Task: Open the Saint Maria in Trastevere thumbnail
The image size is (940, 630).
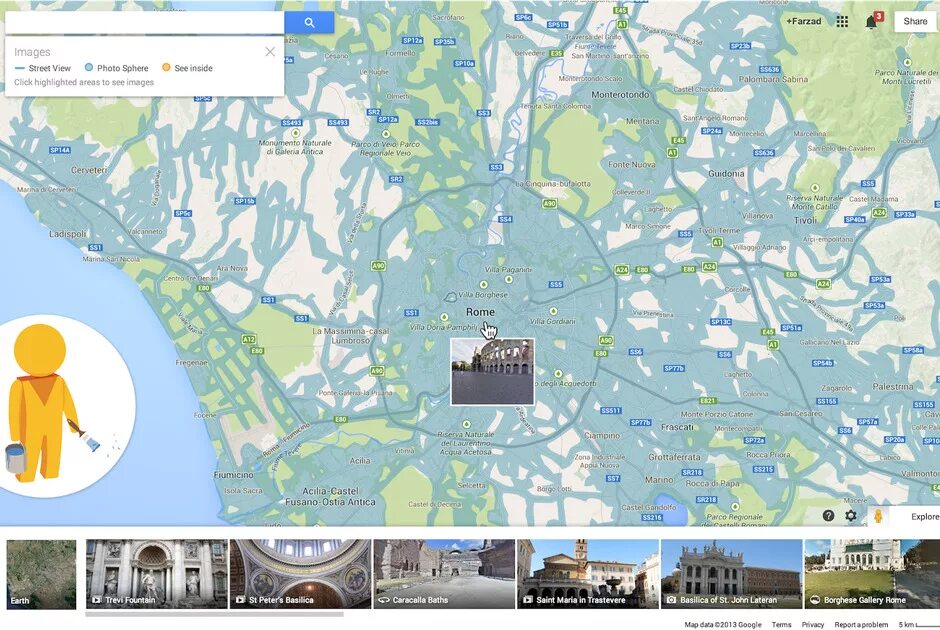Action: tap(588, 574)
